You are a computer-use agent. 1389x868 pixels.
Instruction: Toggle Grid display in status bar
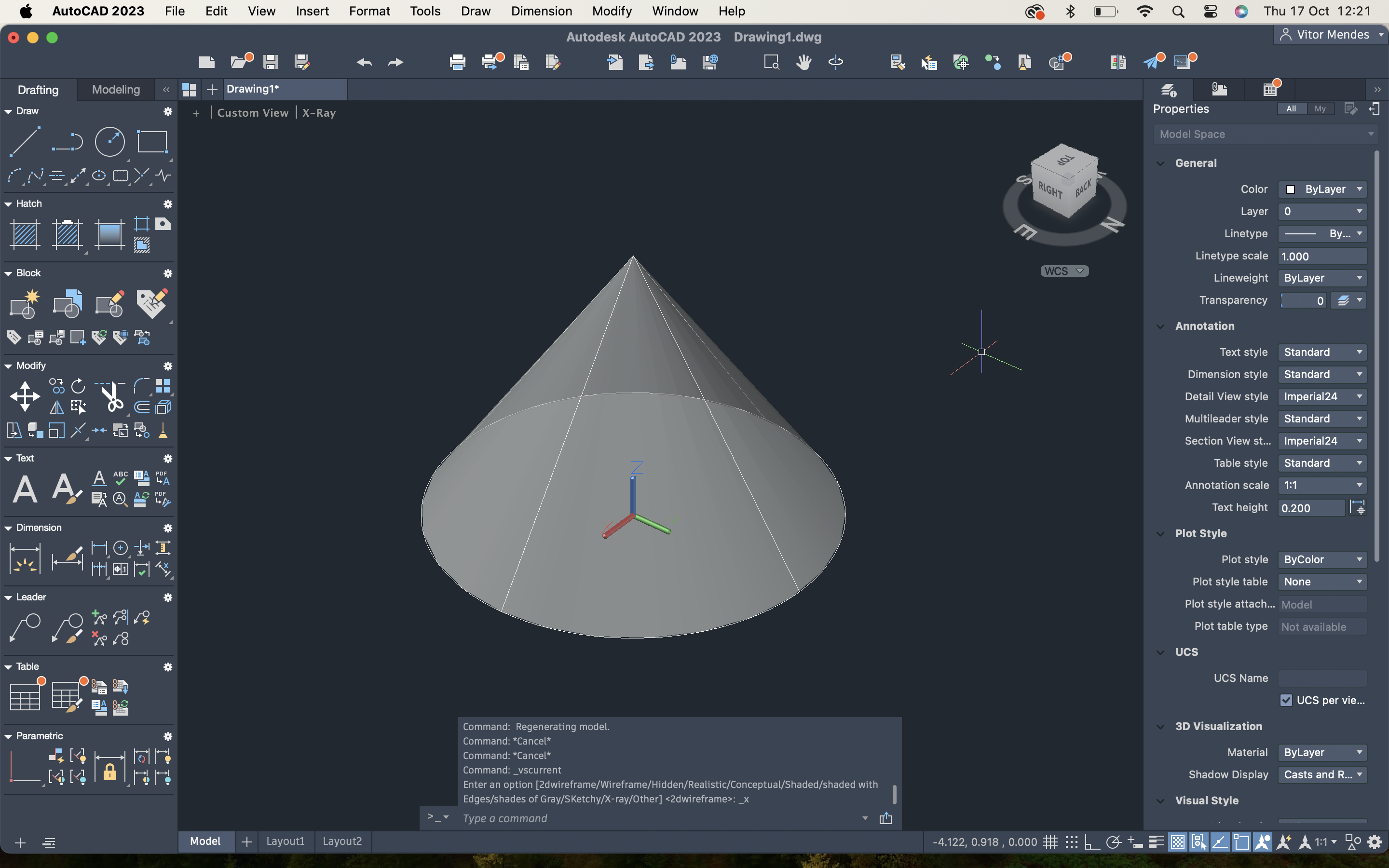[1050, 842]
